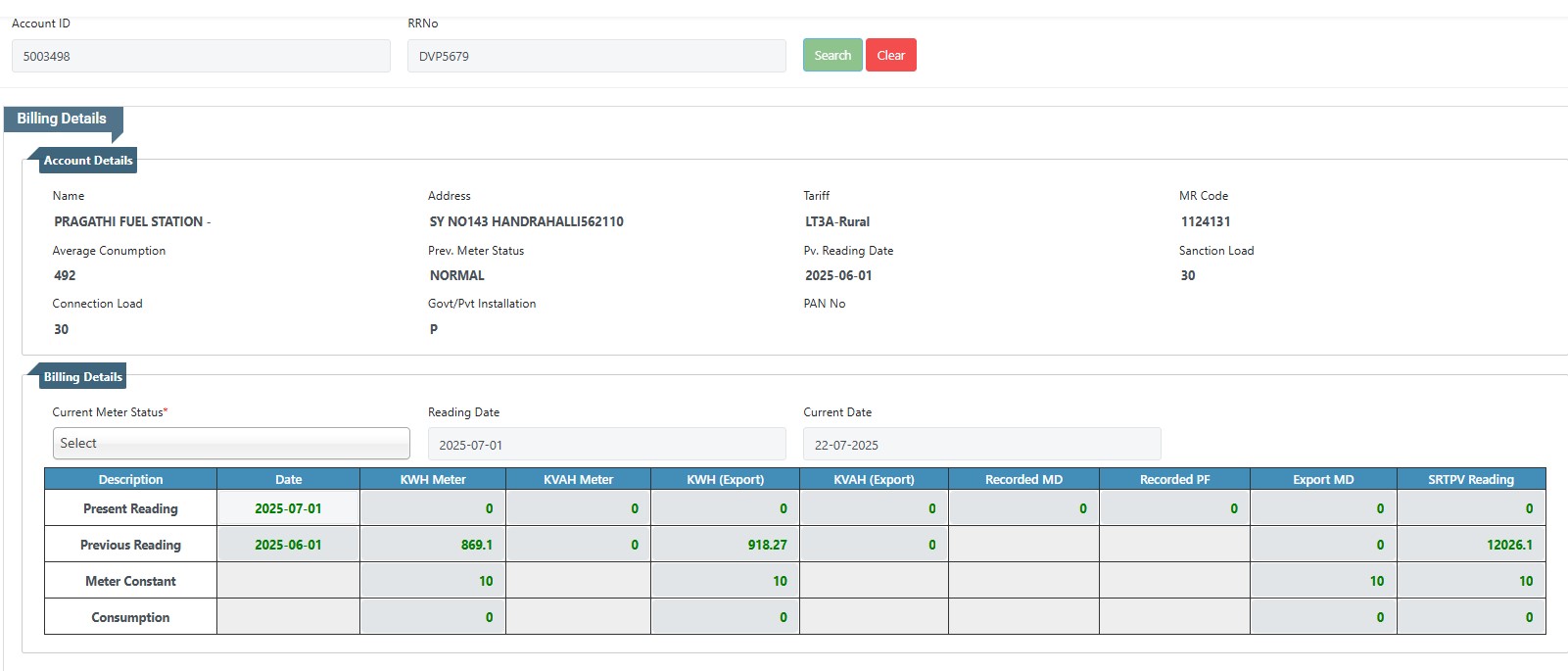This screenshot has width=1568, height=671.
Task: Click the KVAH Meter column header
Action: coord(578,479)
